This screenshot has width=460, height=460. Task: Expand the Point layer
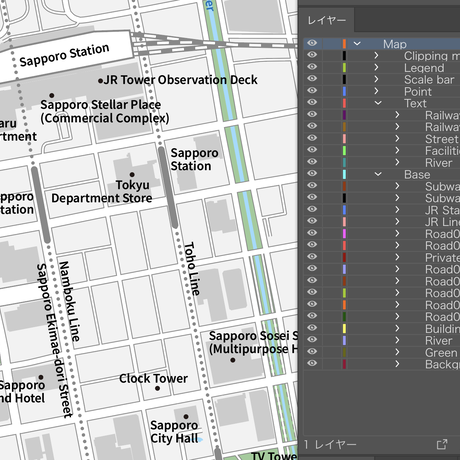376,91
